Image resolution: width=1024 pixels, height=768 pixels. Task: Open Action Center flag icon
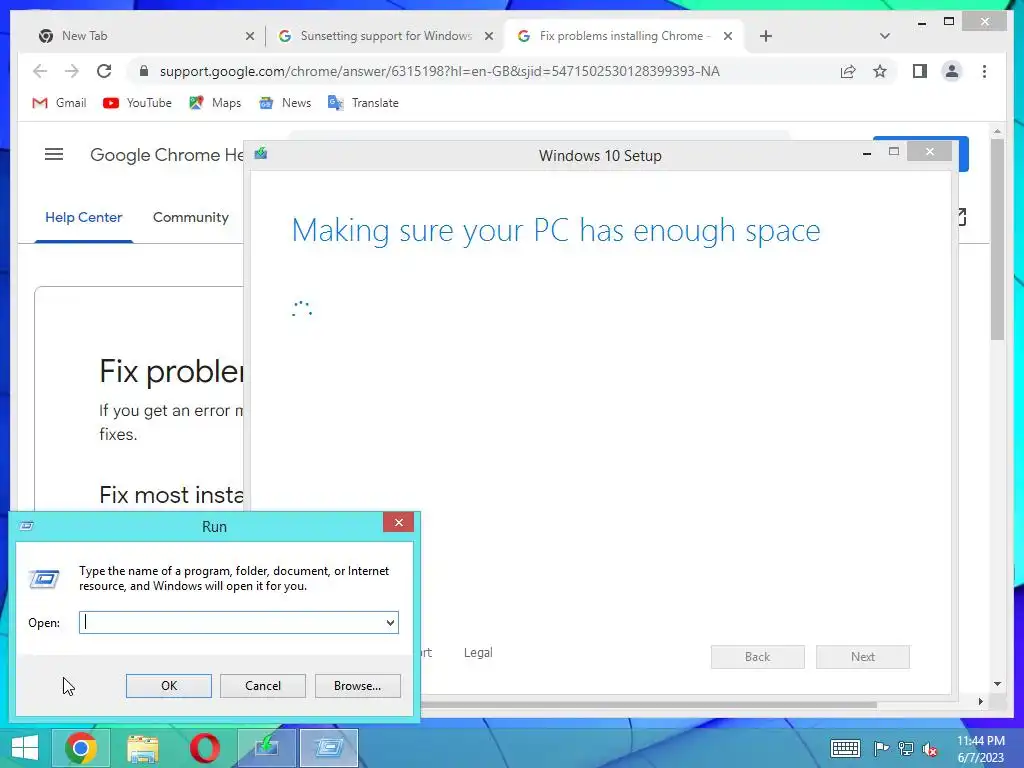coord(880,748)
